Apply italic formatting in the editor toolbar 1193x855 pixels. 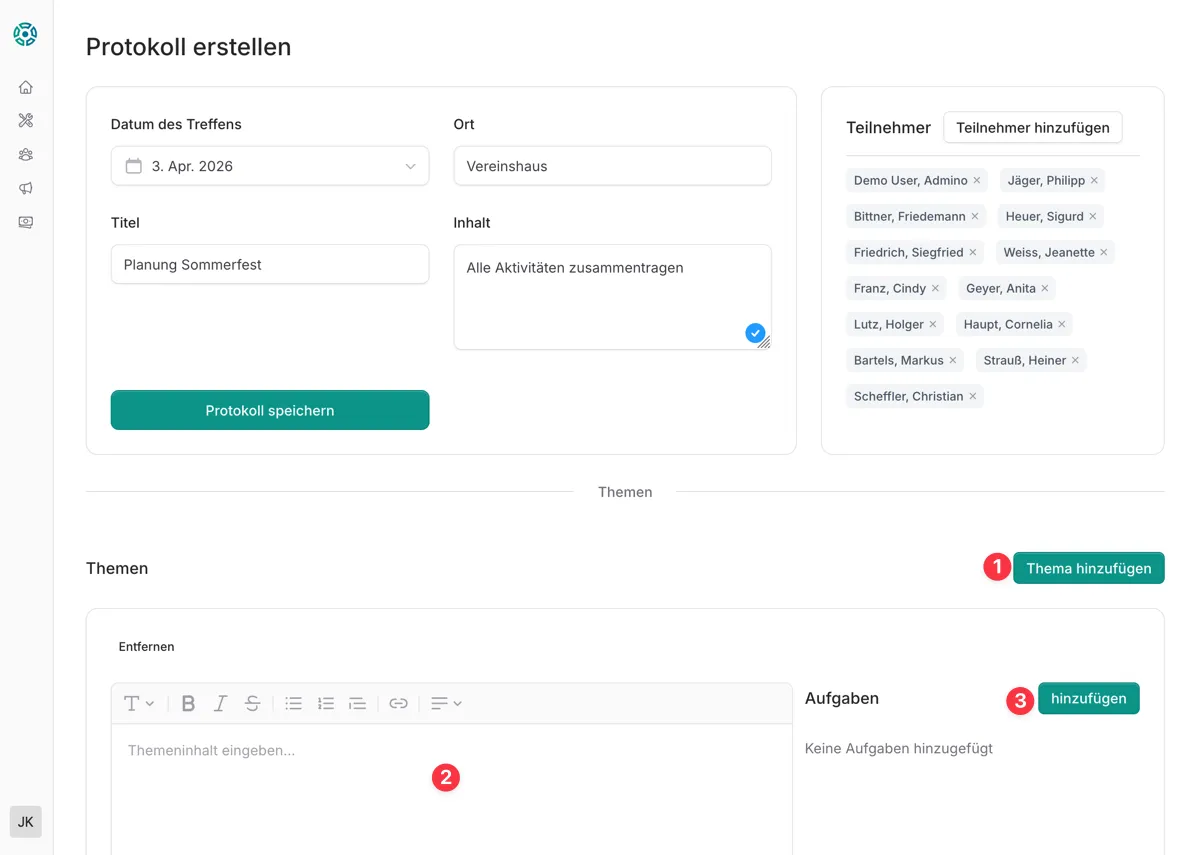(220, 703)
